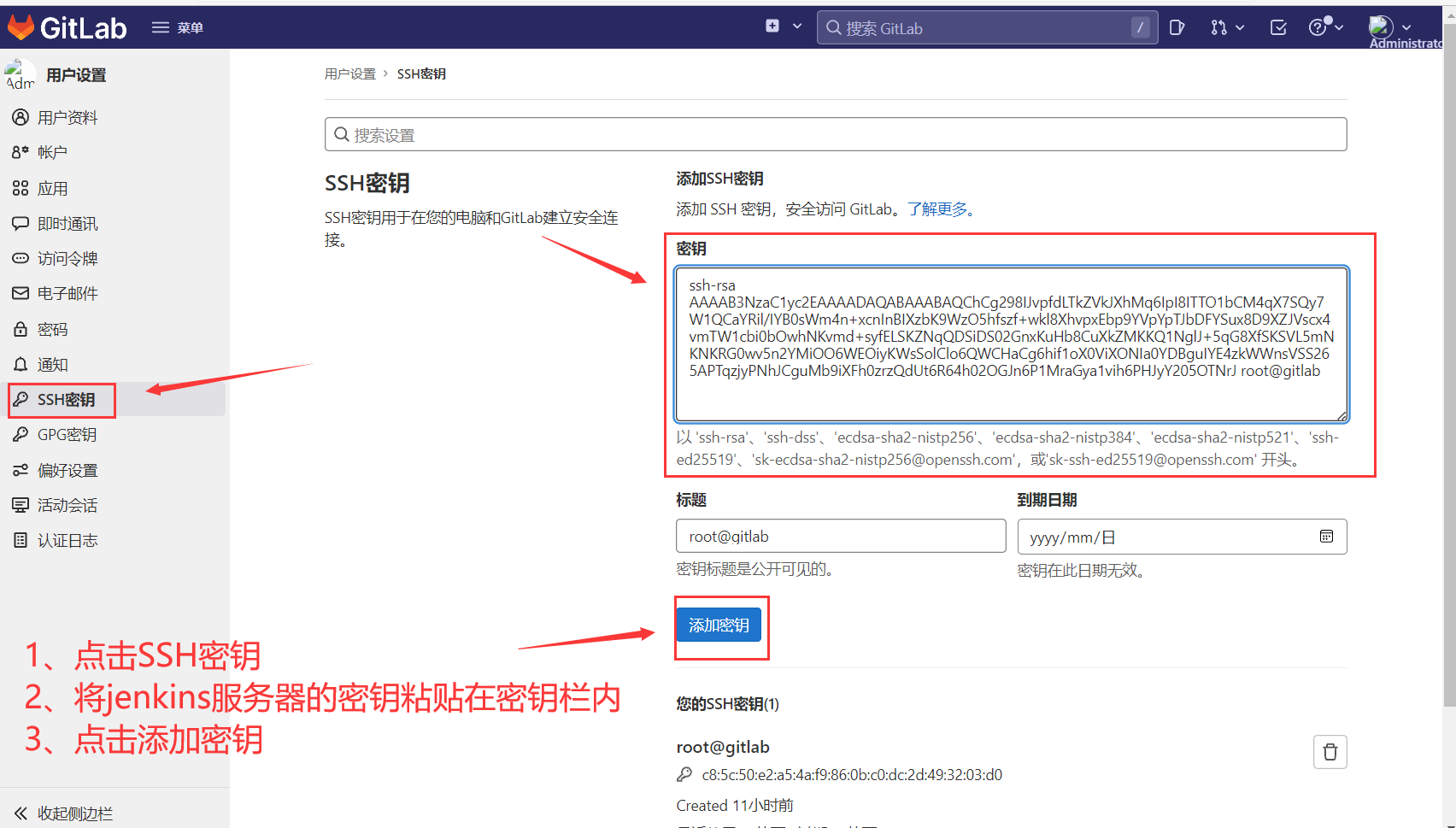Open the root@gitlab SSH key entry

coord(723,747)
